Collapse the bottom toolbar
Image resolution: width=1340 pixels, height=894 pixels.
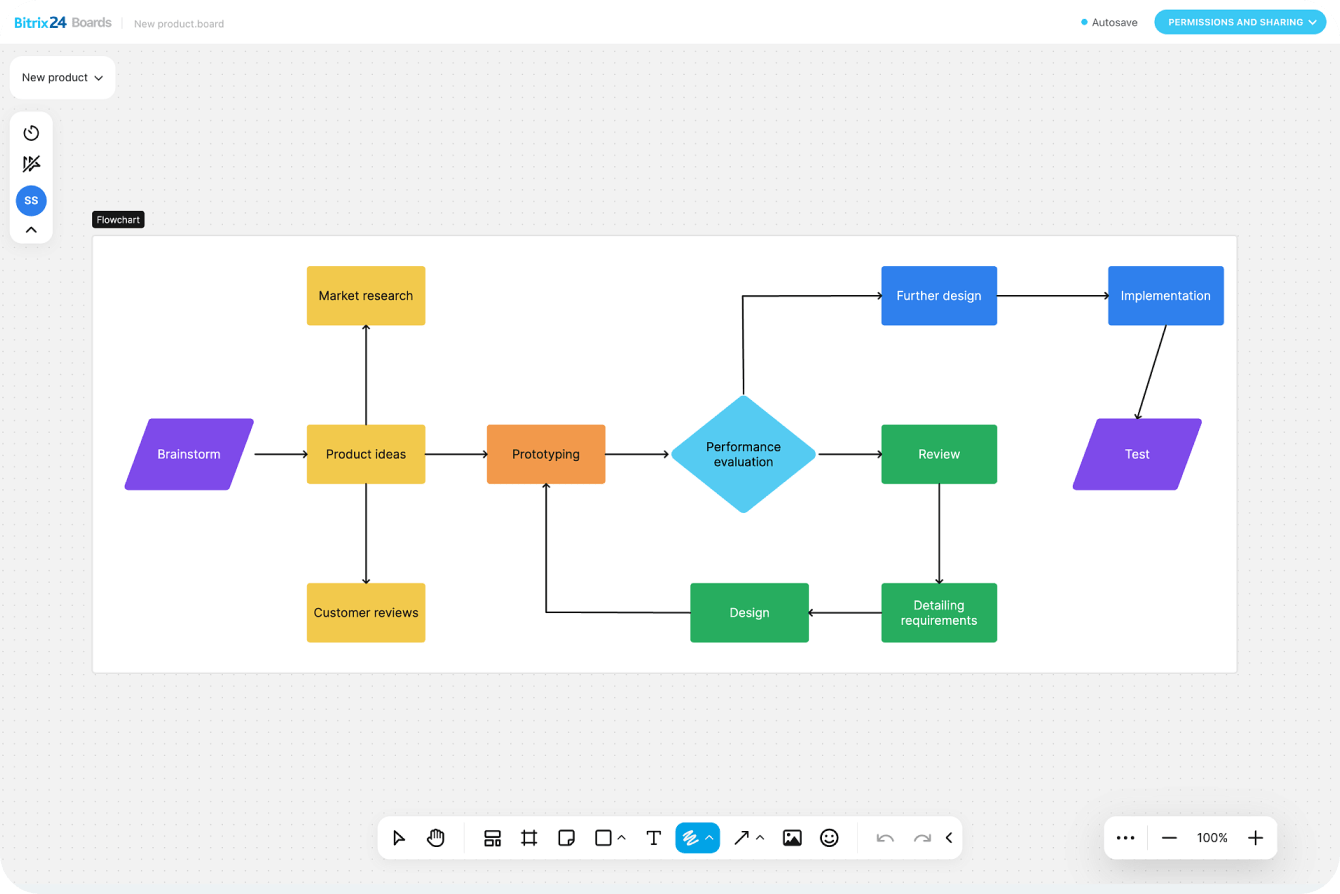click(x=949, y=838)
